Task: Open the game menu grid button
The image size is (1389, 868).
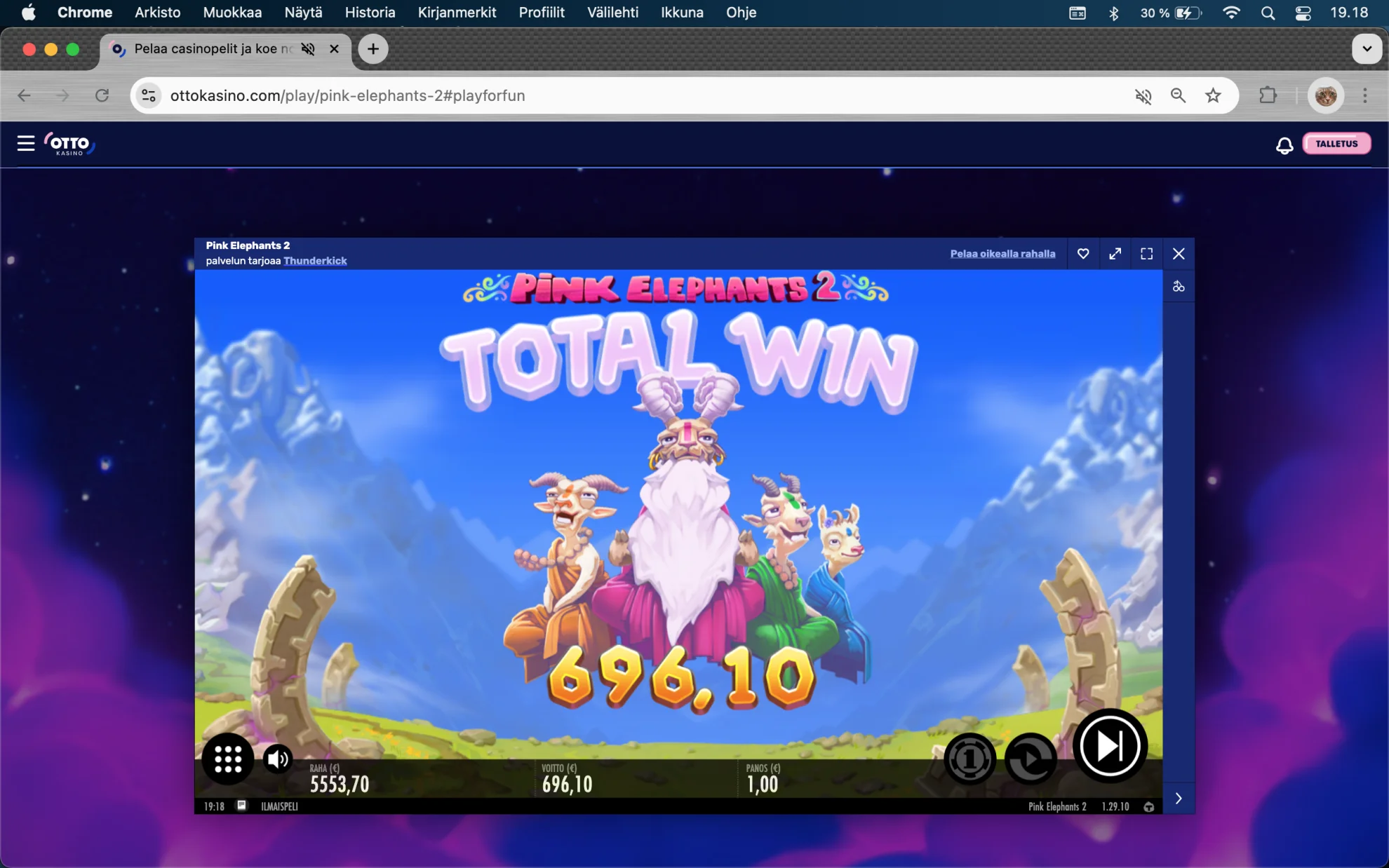Action: tap(227, 759)
